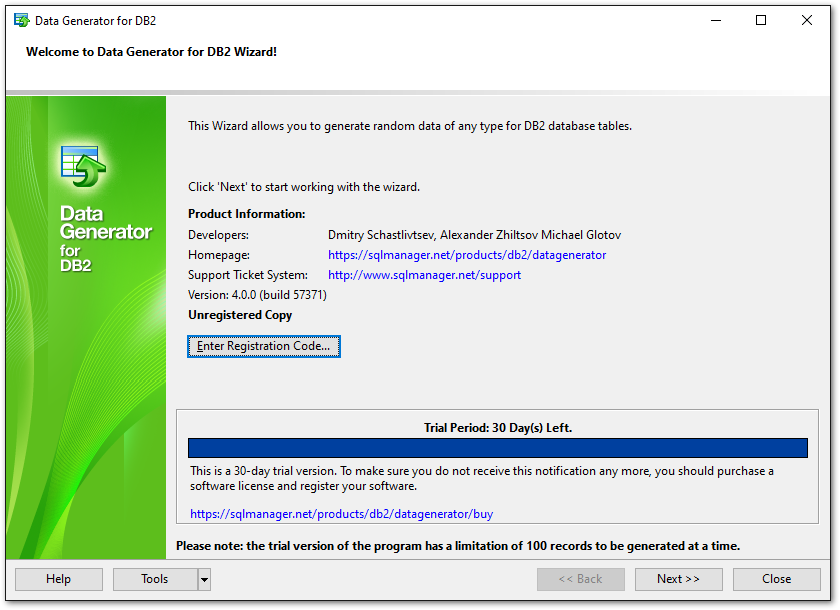Click the Tools button
840x610 pixels.
tap(155, 579)
